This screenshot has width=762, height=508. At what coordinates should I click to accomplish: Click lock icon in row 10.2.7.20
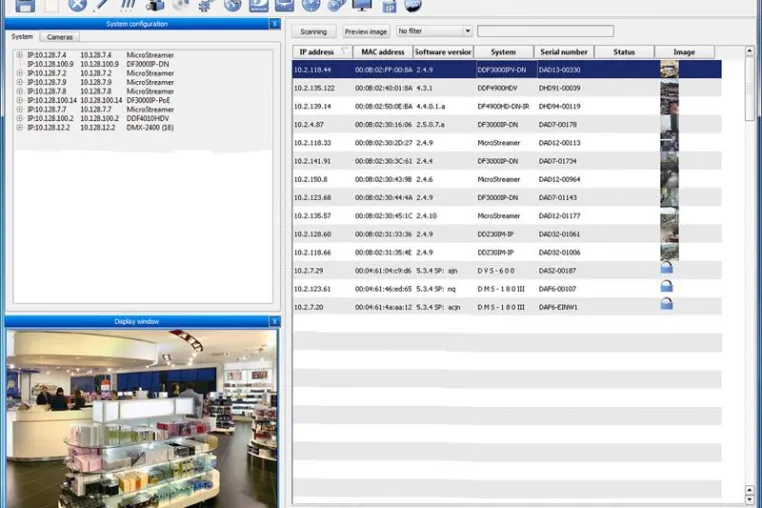(x=667, y=304)
